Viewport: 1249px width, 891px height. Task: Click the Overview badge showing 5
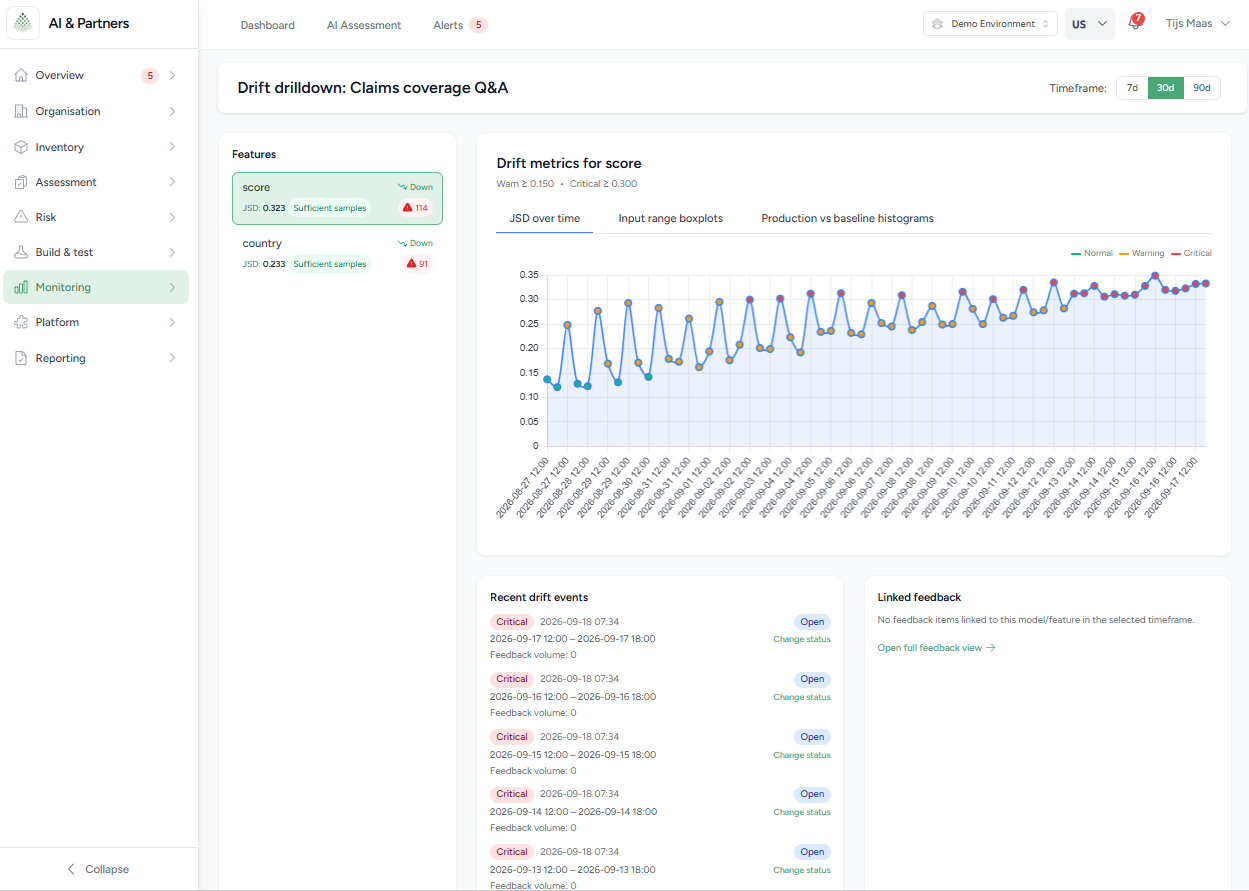coord(150,75)
